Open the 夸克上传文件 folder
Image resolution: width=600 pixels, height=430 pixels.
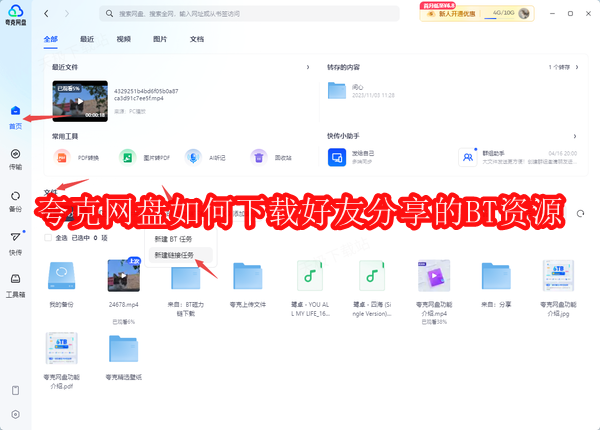coord(248,276)
